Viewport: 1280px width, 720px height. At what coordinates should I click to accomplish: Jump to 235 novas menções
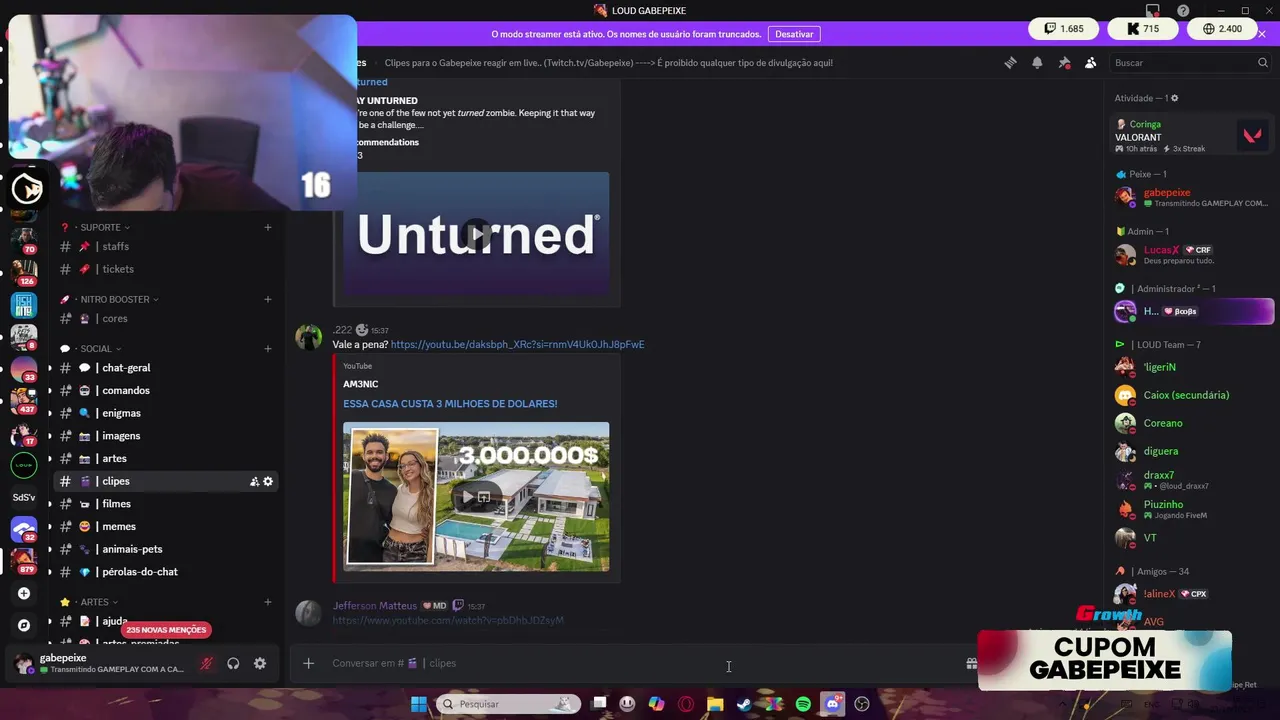point(166,630)
